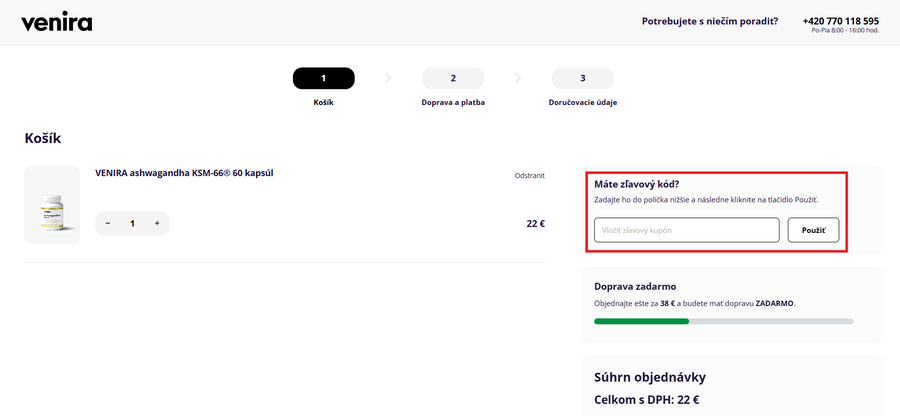
Task: Open 'Potrebujete s niečím poradiť?' help link
Action: point(710,20)
